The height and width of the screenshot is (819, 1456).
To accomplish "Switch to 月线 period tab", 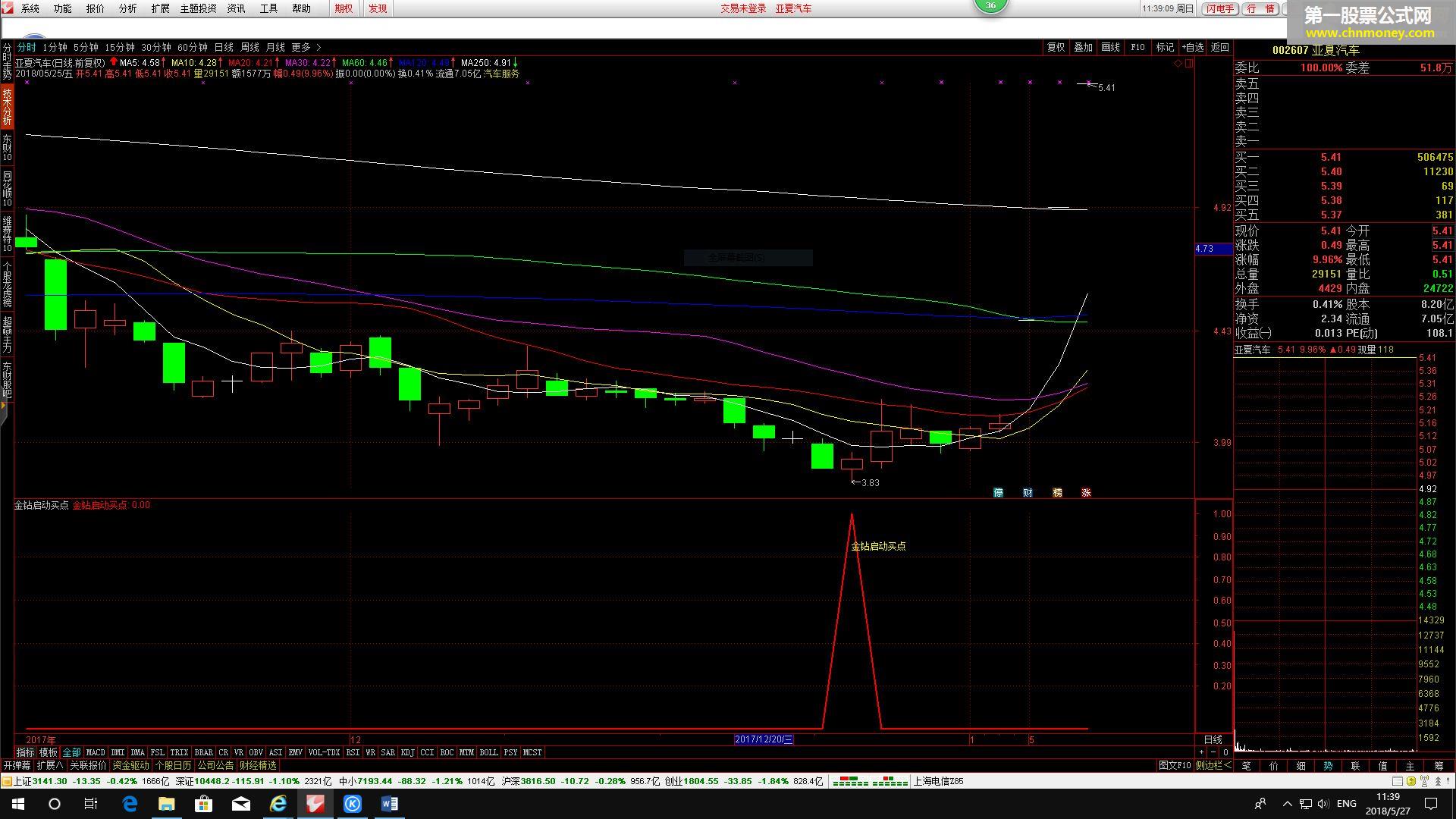I will (x=275, y=47).
